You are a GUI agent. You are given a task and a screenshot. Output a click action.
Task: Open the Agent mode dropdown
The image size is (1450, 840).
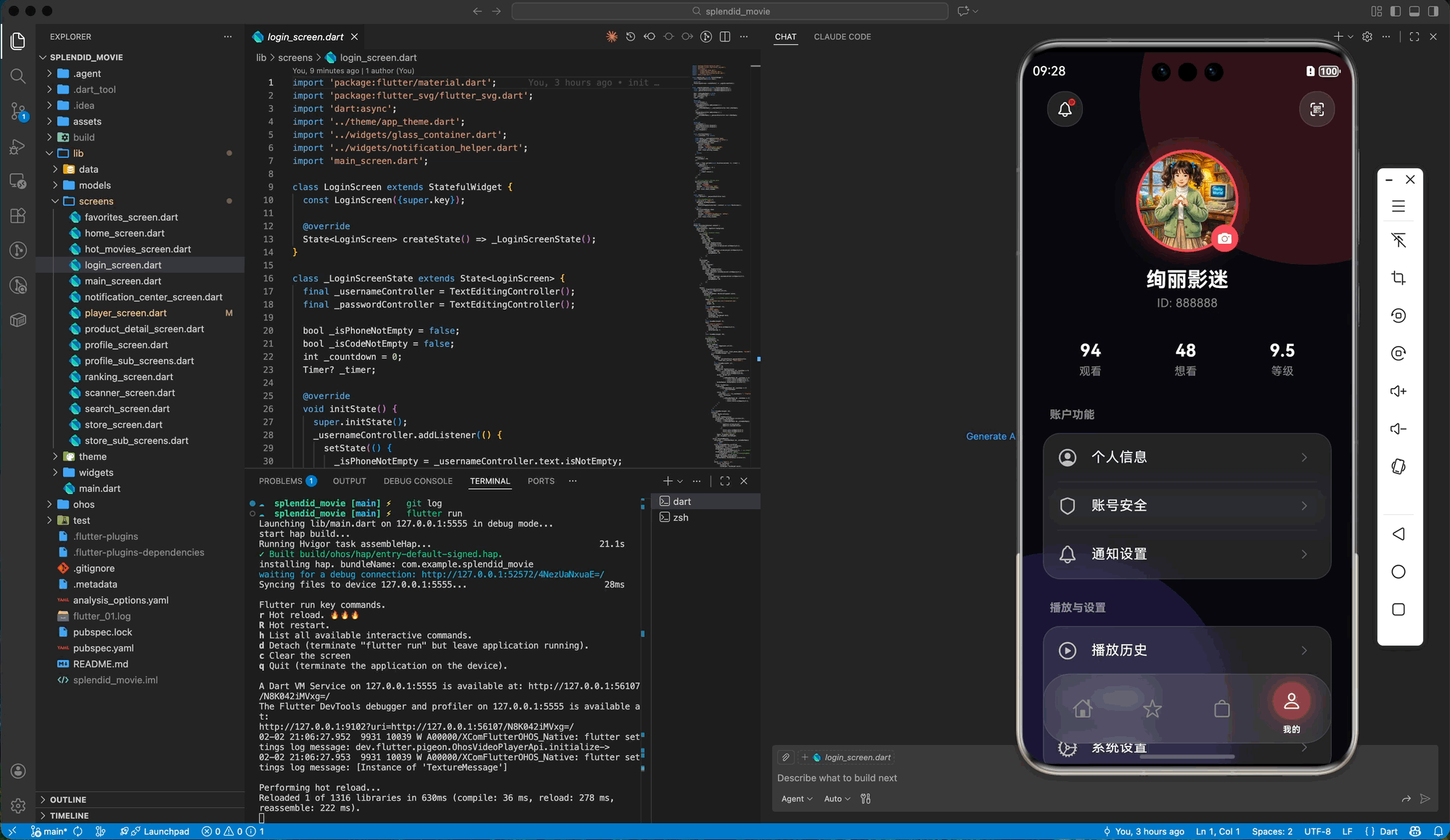coord(796,799)
